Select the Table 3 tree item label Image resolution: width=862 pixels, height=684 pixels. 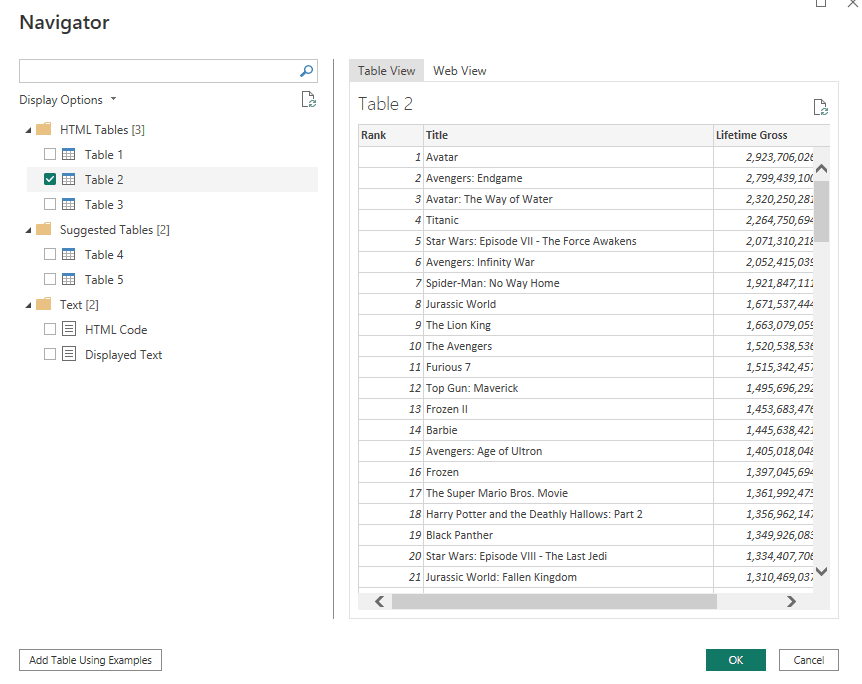coord(104,205)
